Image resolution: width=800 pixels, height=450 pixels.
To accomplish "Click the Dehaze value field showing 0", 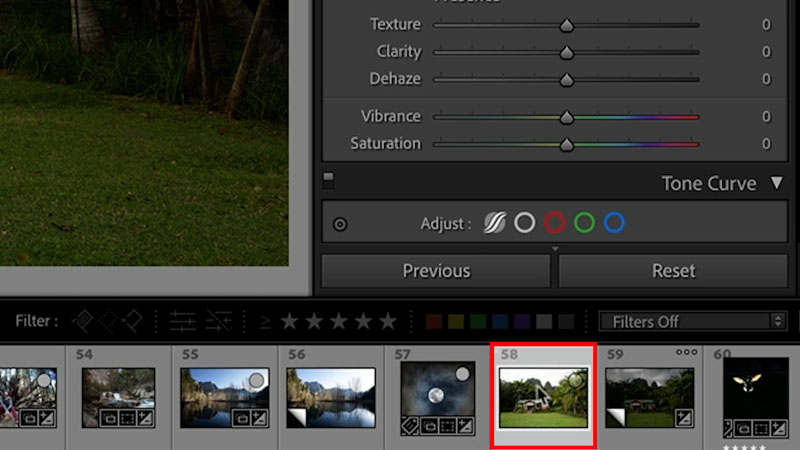I will coord(766,79).
